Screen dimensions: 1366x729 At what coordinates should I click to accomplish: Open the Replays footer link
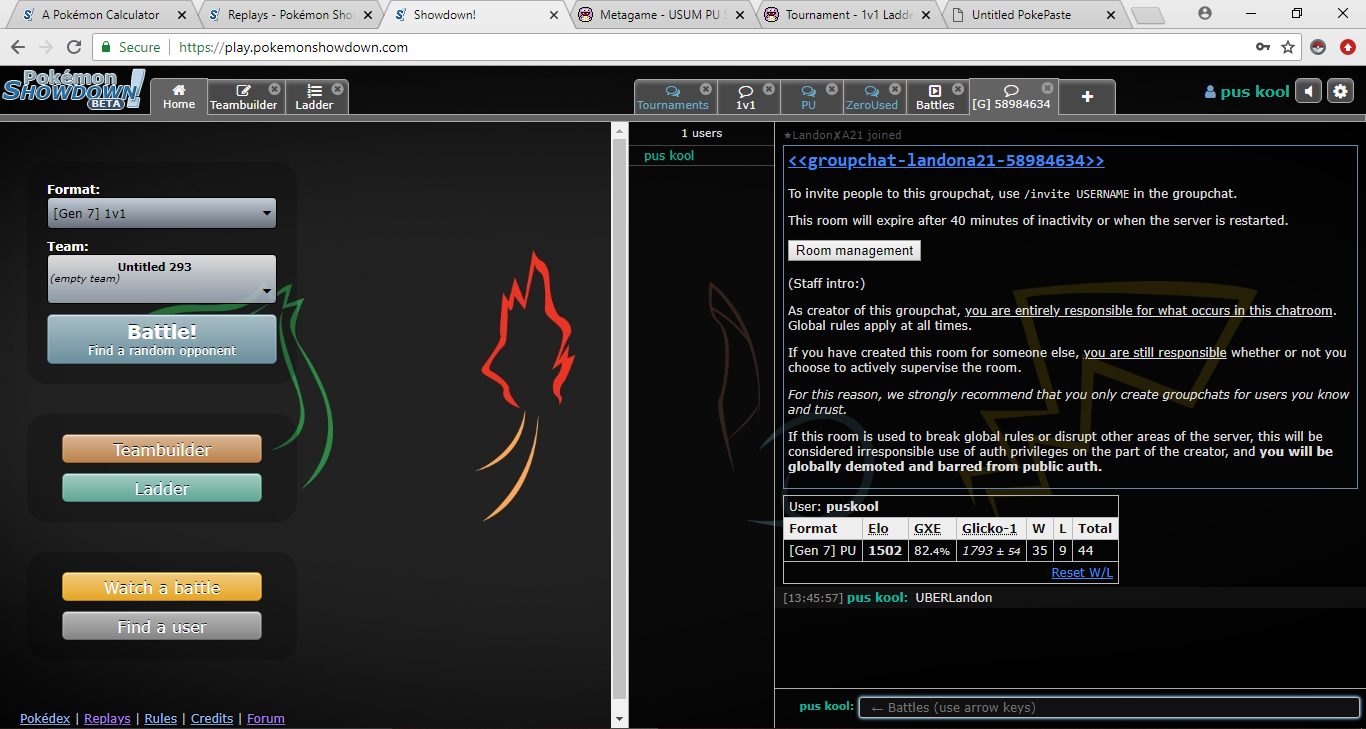click(107, 718)
